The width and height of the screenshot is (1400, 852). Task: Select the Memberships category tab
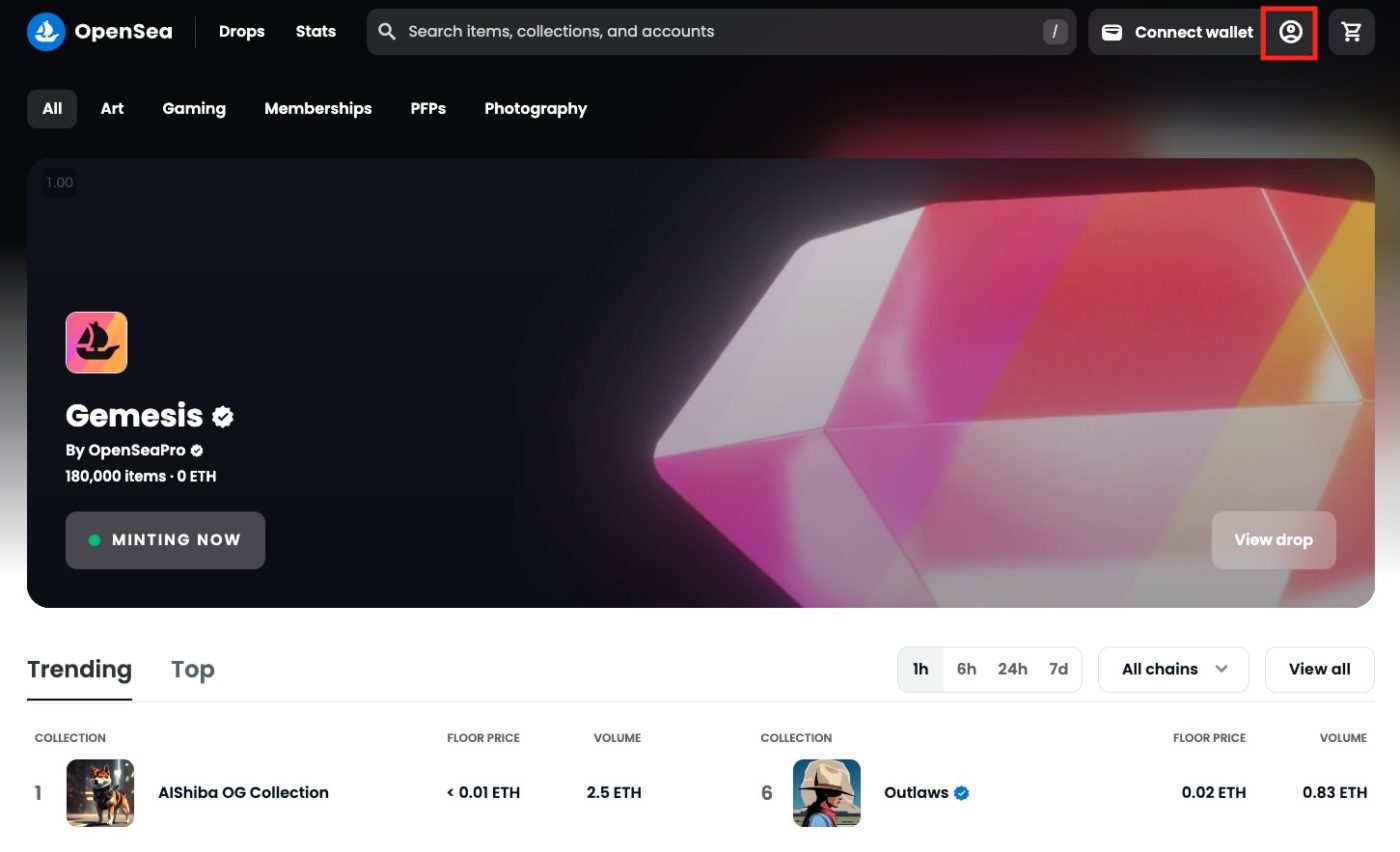318,109
